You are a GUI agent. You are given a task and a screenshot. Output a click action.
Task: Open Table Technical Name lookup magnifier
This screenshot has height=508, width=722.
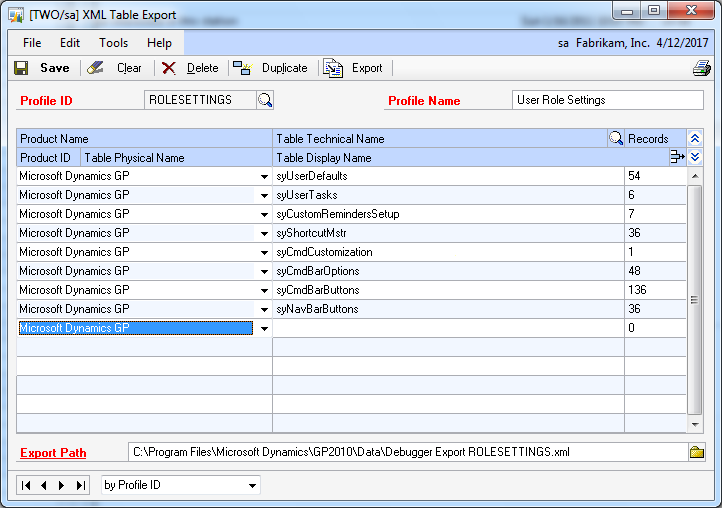(x=616, y=138)
